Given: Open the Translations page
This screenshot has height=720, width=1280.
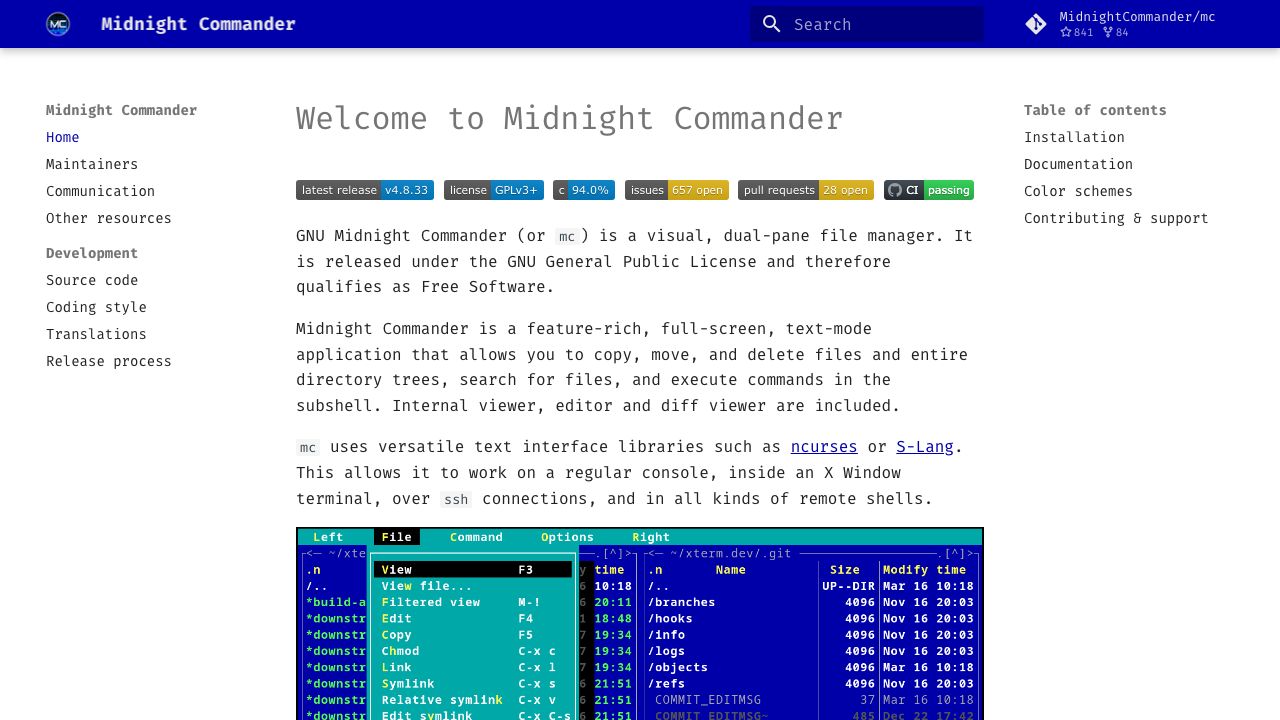Looking at the screenshot, I should coord(96,334).
